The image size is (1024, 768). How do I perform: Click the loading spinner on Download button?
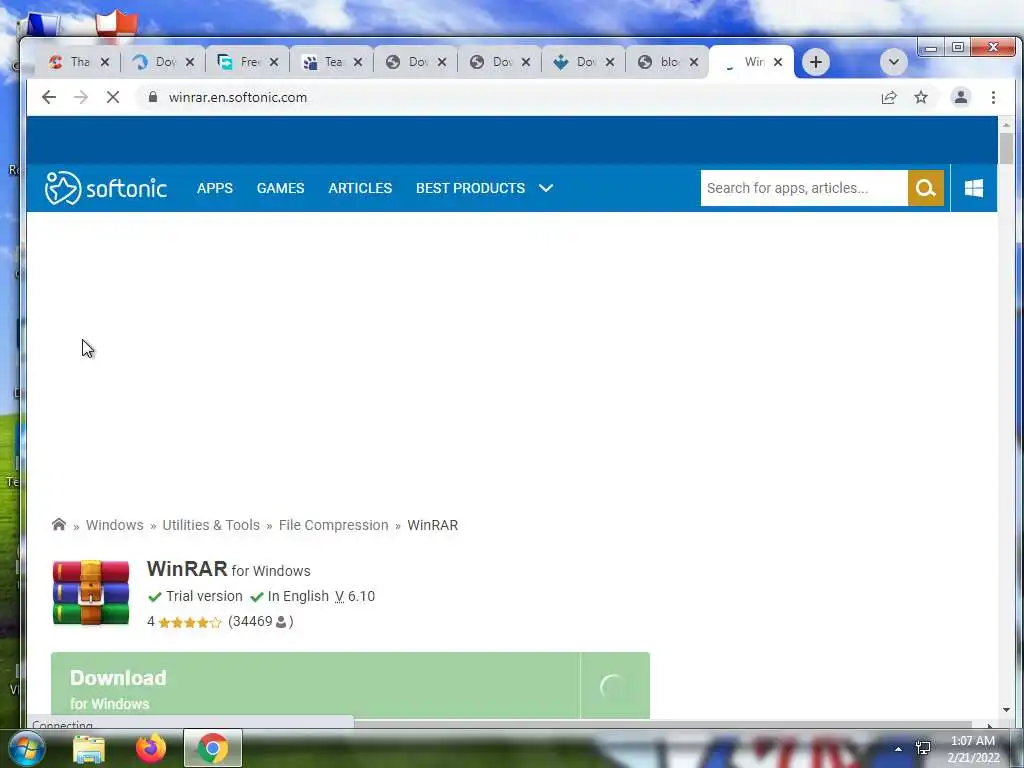614,686
